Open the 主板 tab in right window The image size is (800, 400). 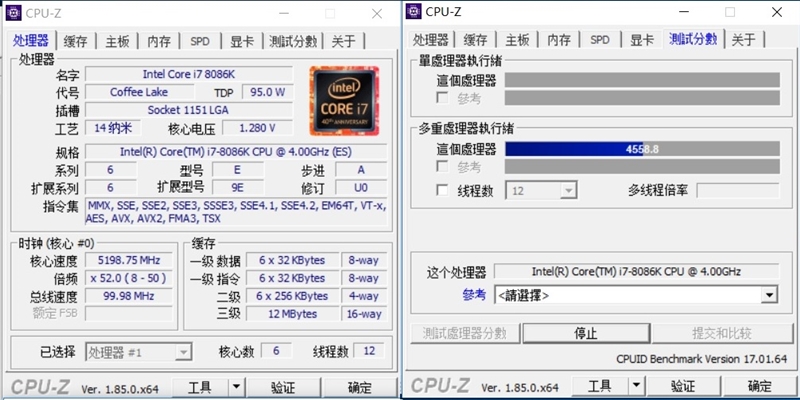click(517, 40)
